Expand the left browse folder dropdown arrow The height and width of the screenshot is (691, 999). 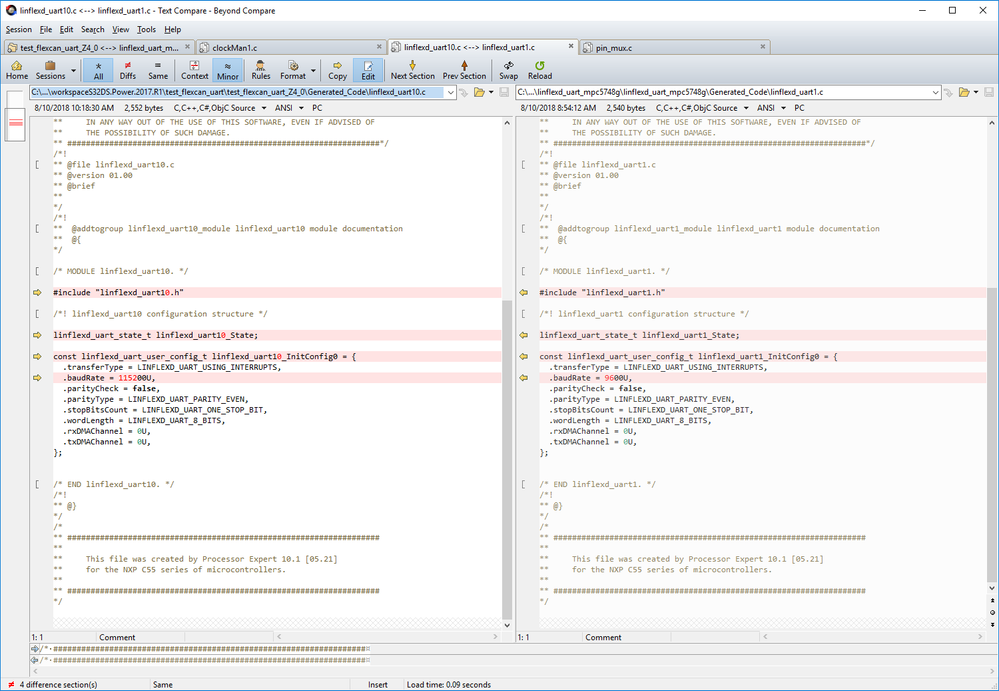[x=491, y=92]
